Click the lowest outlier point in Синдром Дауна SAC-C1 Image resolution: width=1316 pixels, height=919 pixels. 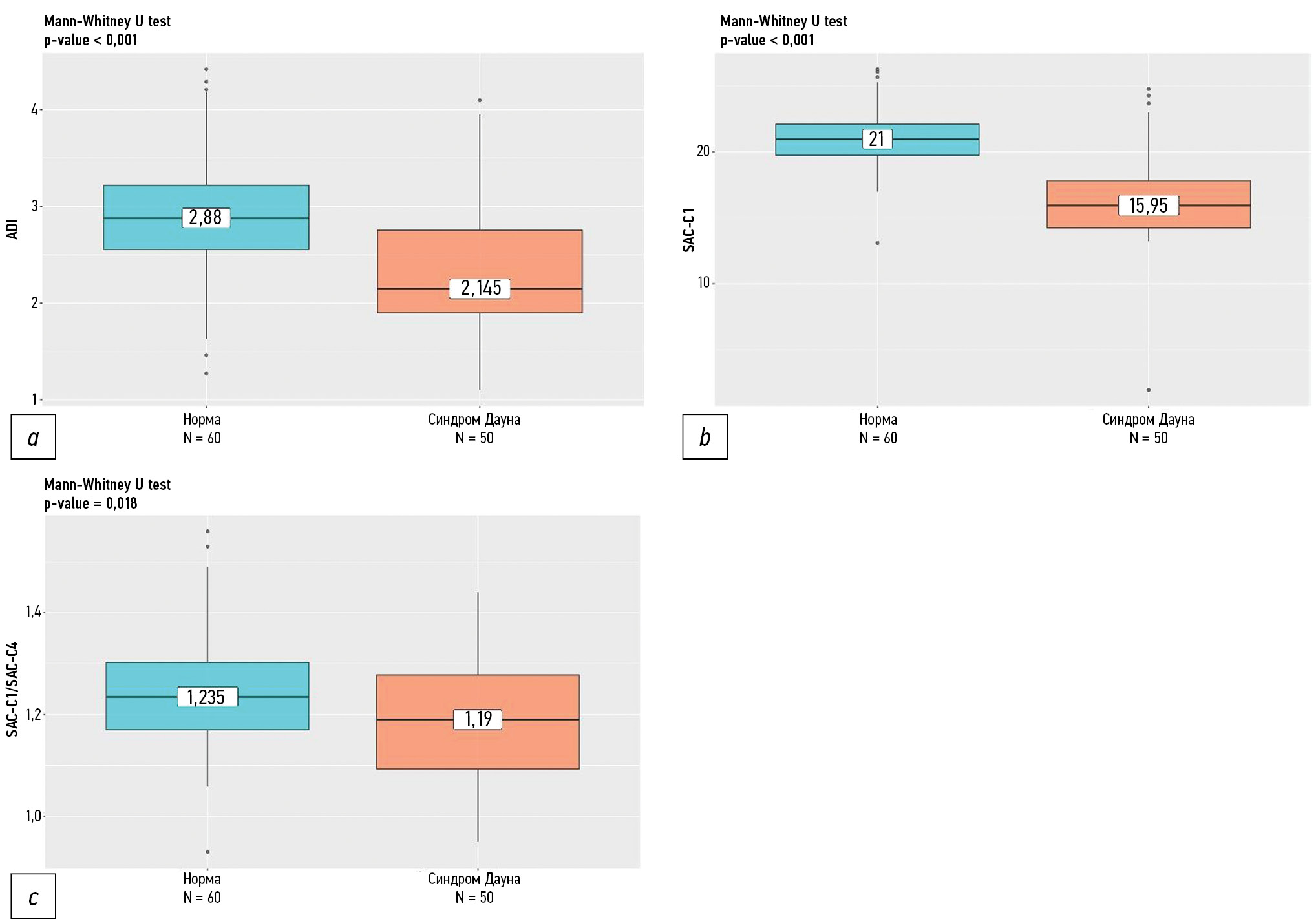[x=1149, y=390]
